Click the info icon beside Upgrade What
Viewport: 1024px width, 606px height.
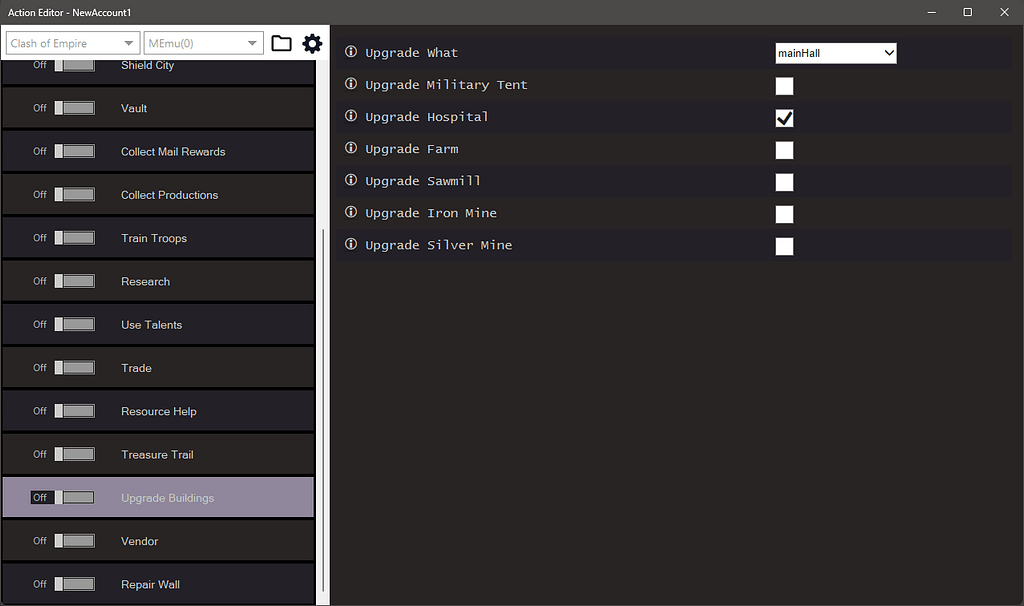click(x=350, y=52)
